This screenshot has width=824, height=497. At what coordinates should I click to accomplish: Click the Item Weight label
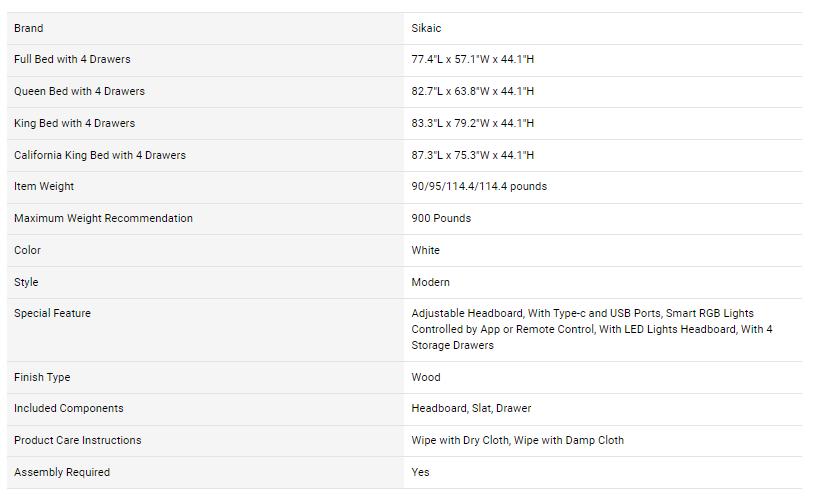(44, 187)
